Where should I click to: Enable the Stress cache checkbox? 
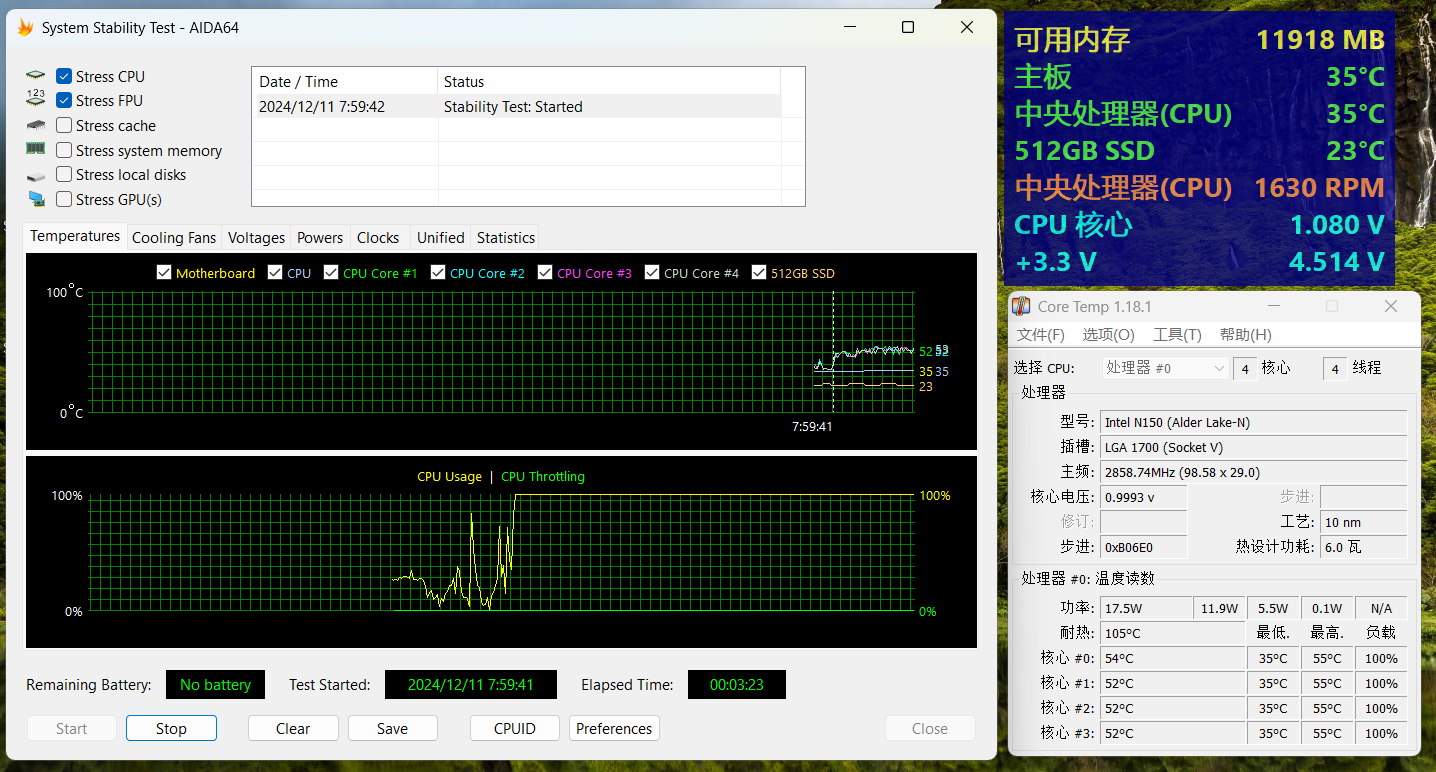64,125
